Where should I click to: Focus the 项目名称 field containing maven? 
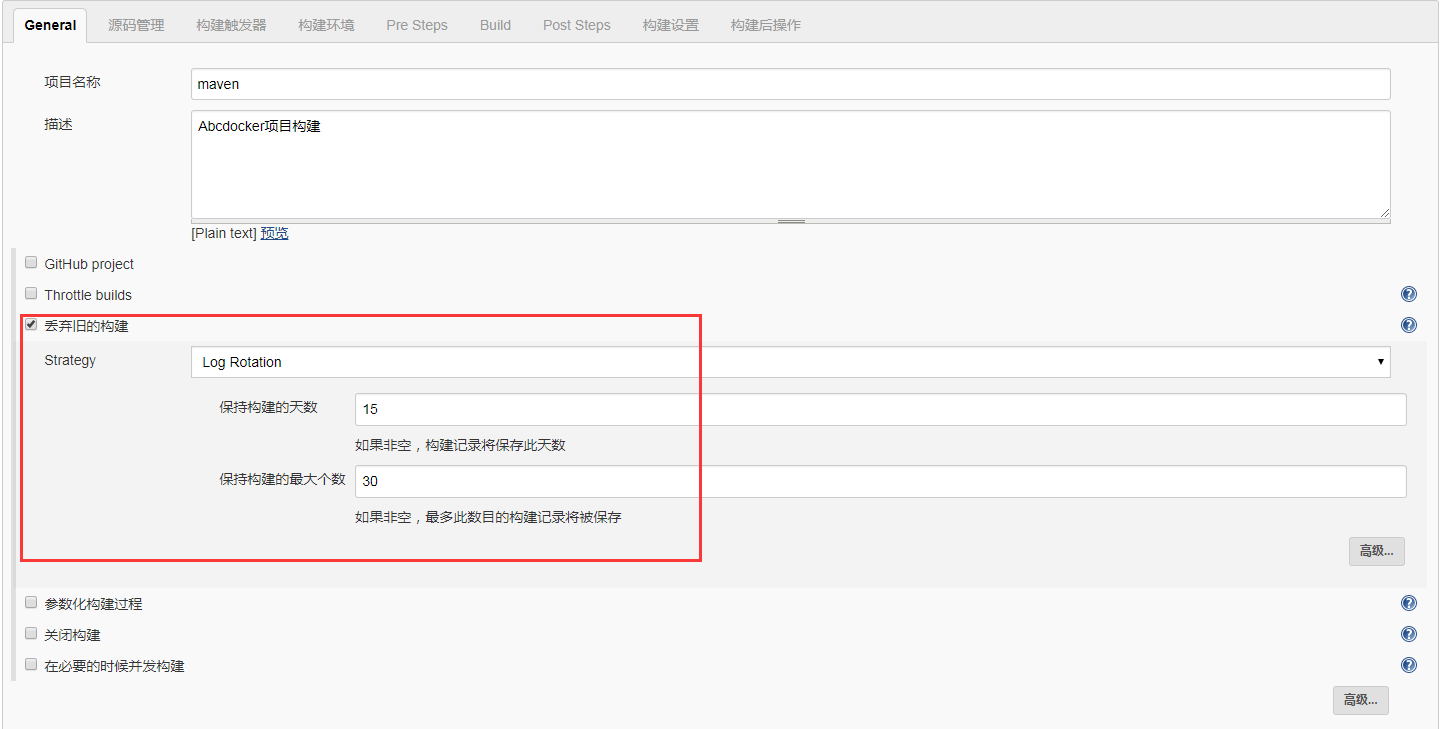point(790,84)
